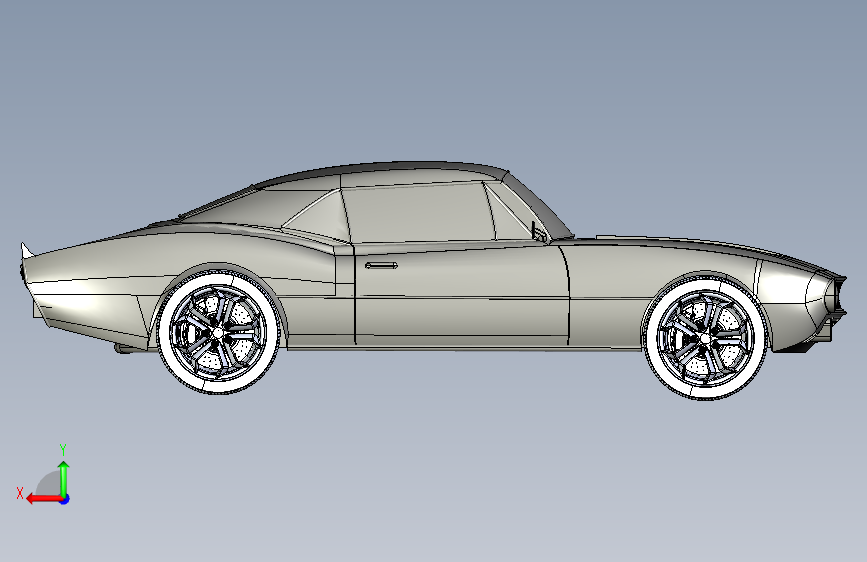This screenshot has height=562, width=867.
Task: Pick the side mirror near the windshield
Action: [538, 232]
